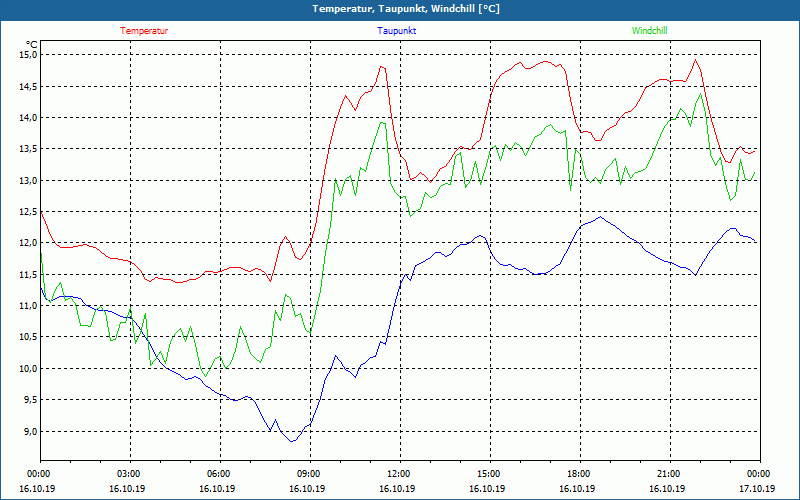Click the 15,0 y-axis label
Image resolution: width=800 pixels, height=500 pixels.
pyautogui.click(x=29, y=55)
